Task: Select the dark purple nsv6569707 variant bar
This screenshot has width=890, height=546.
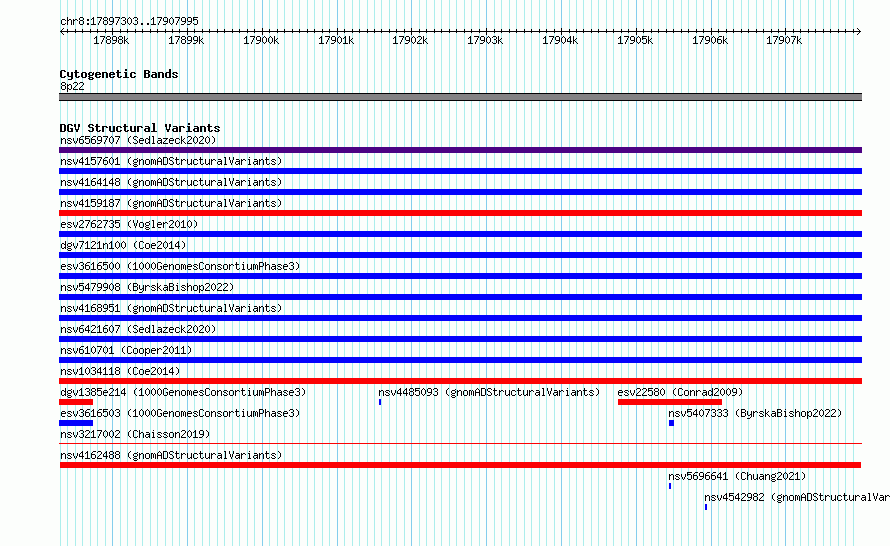Action: coord(460,150)
